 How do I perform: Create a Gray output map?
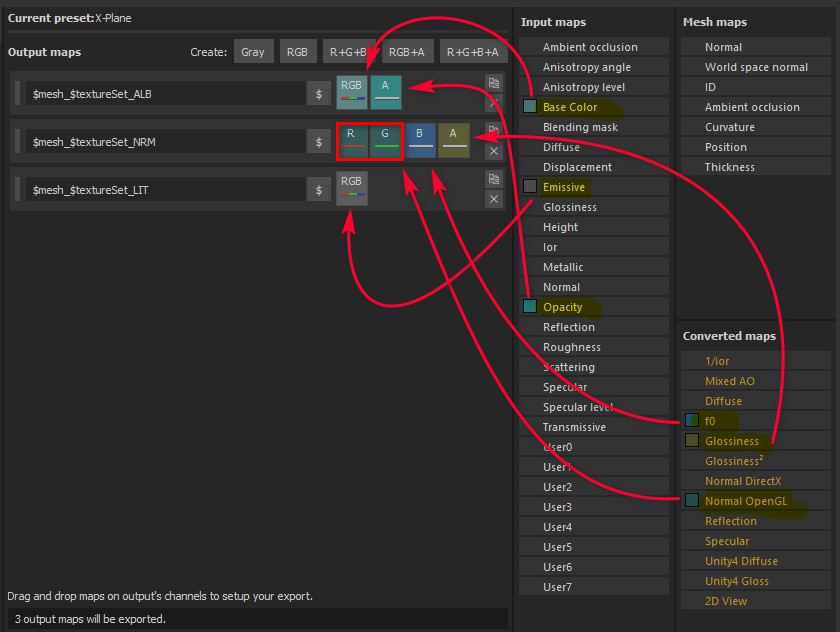[253, 52]
